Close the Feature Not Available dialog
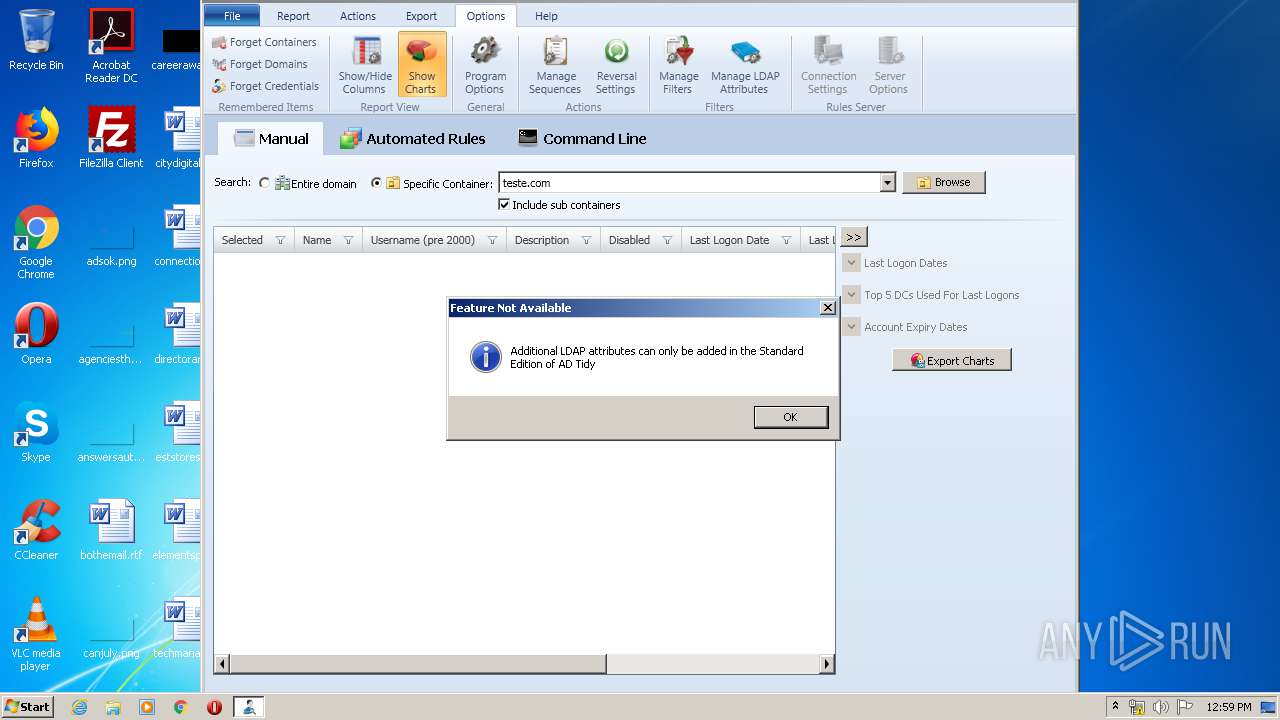Screen dimensions: 1280x720 point(827,308)
